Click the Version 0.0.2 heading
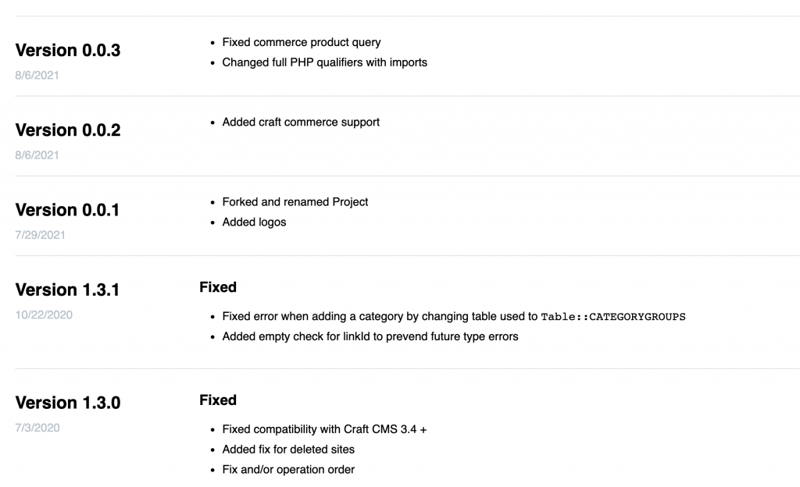 pos(68,130)
